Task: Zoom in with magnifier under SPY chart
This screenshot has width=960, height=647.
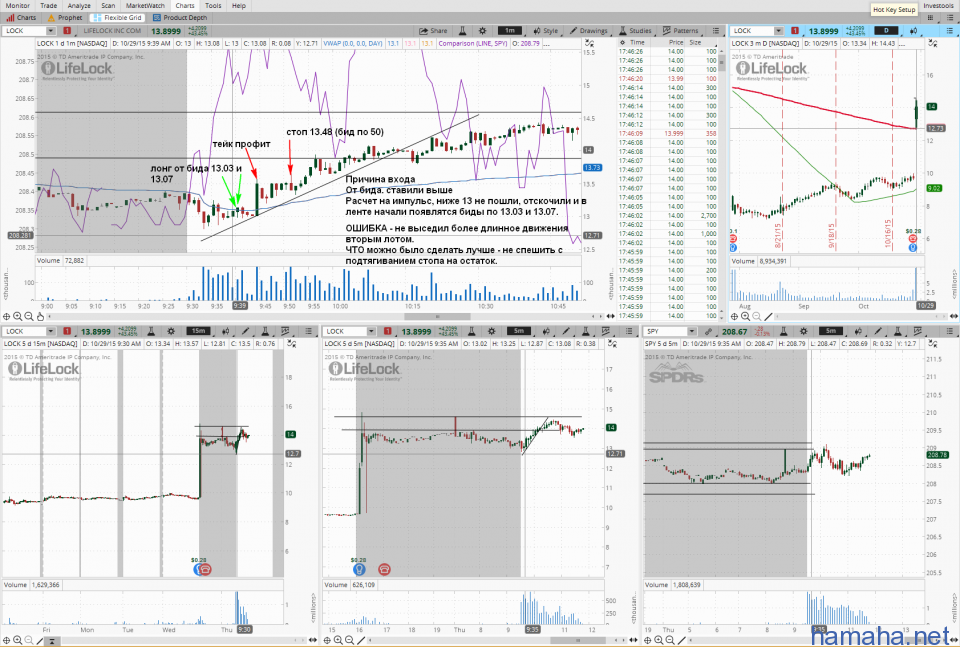Action: [659, 640]
